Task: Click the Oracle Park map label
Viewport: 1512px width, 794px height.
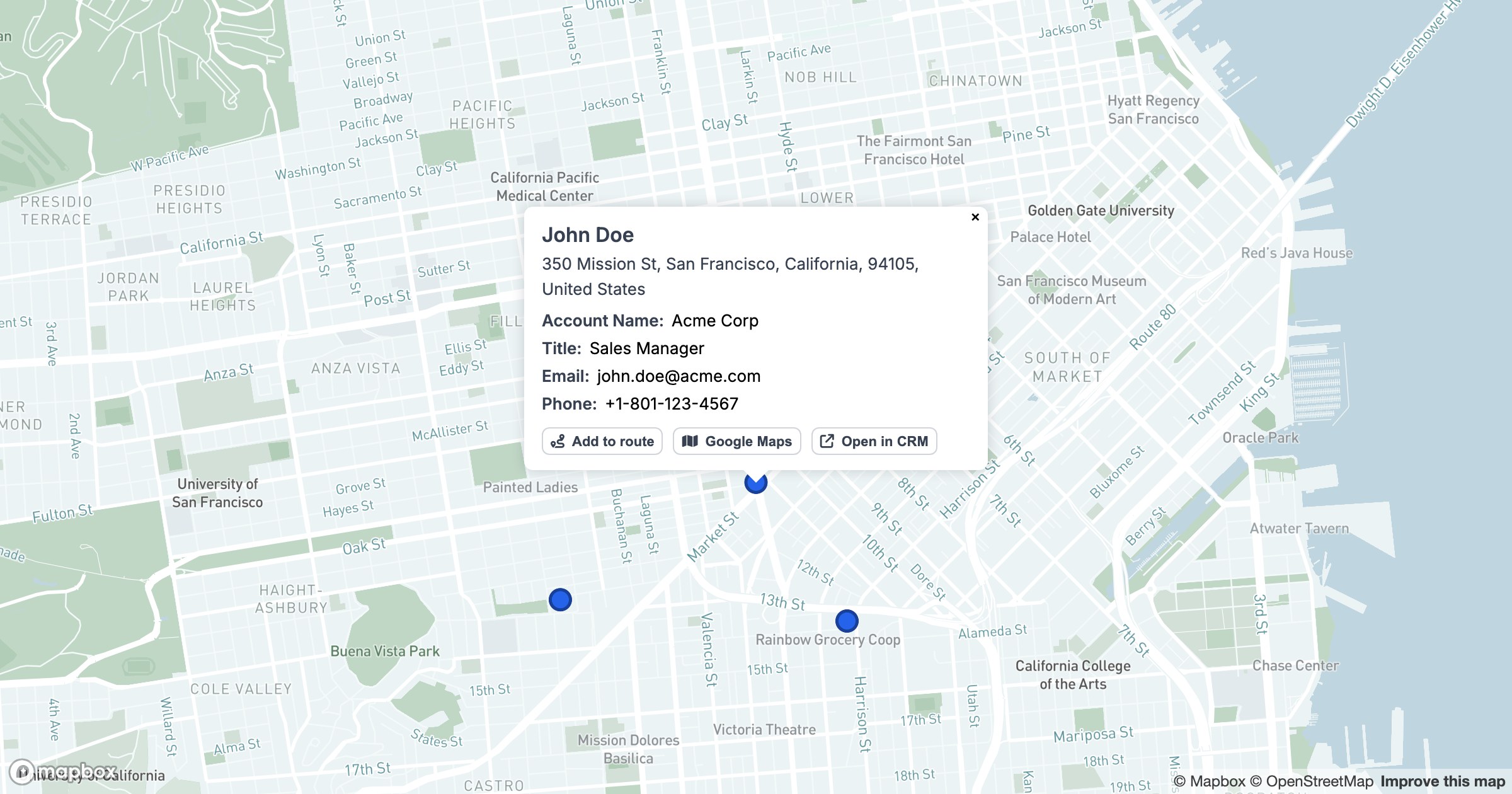Action: (x=1260, y=438)
